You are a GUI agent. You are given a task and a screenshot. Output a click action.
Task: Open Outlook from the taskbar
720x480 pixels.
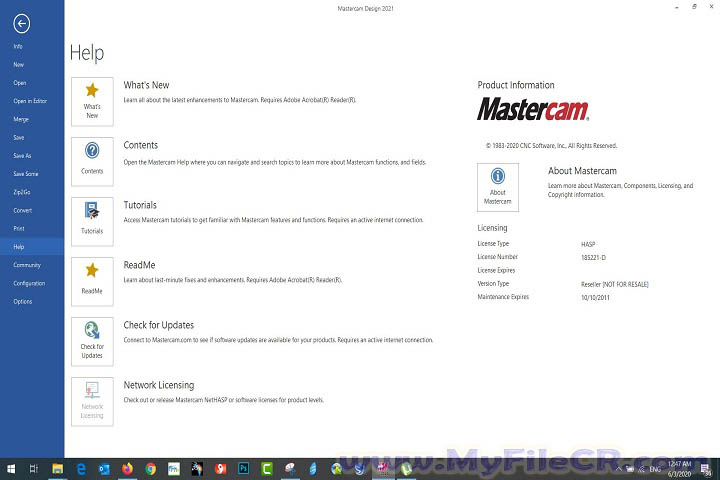(x=104, y=469)
